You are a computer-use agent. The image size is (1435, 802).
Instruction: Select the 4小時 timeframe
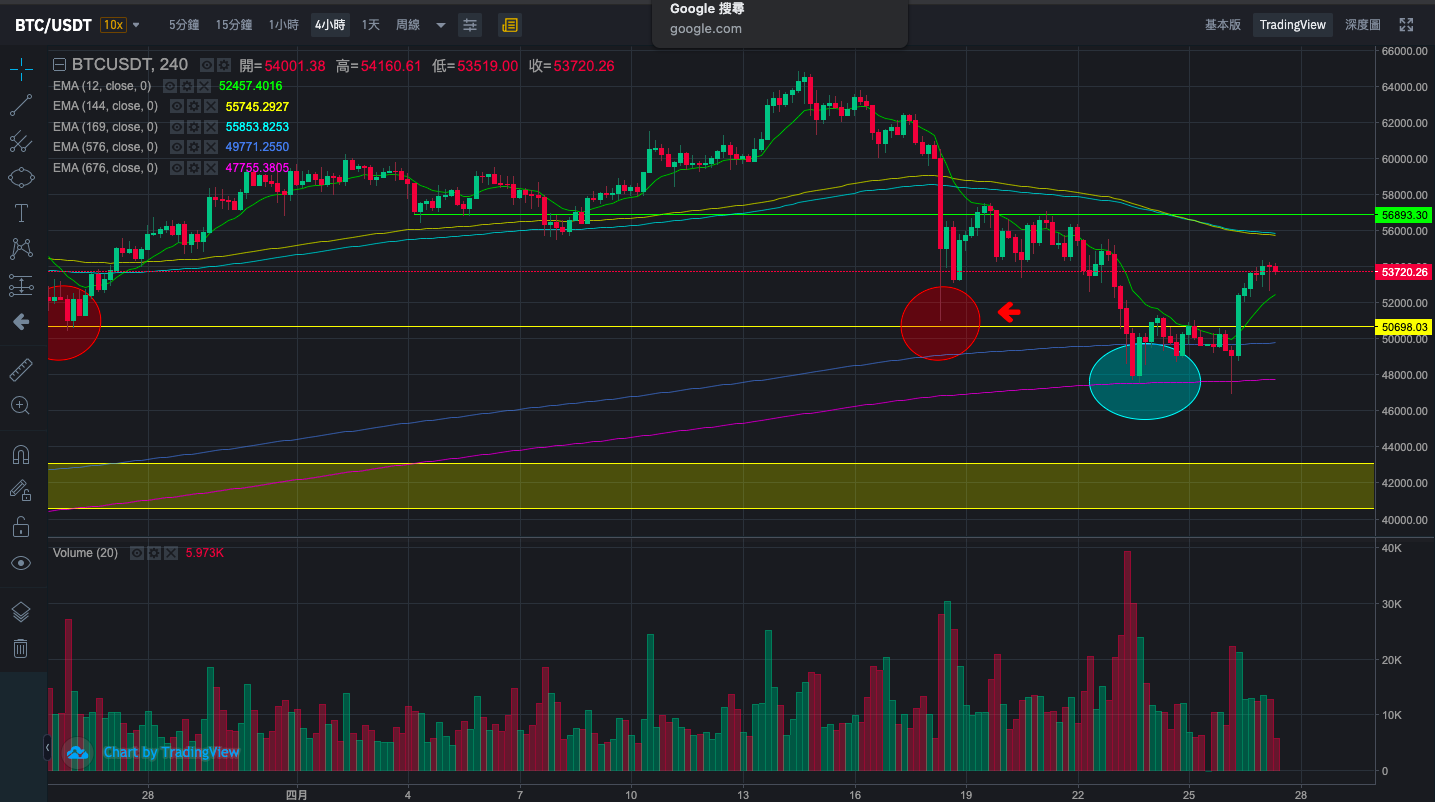[330, 24]
